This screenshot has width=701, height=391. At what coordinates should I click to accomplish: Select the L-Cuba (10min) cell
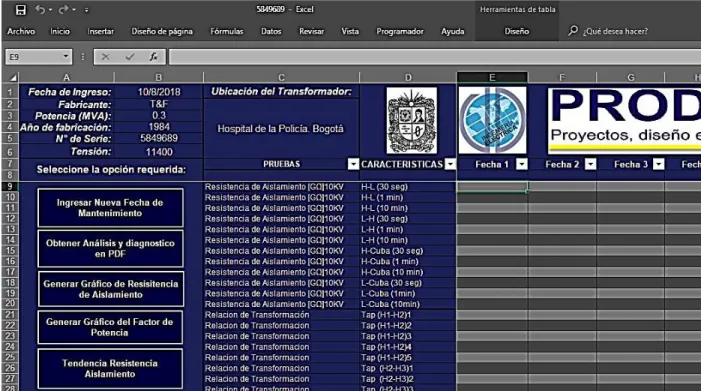pos(408,304)
